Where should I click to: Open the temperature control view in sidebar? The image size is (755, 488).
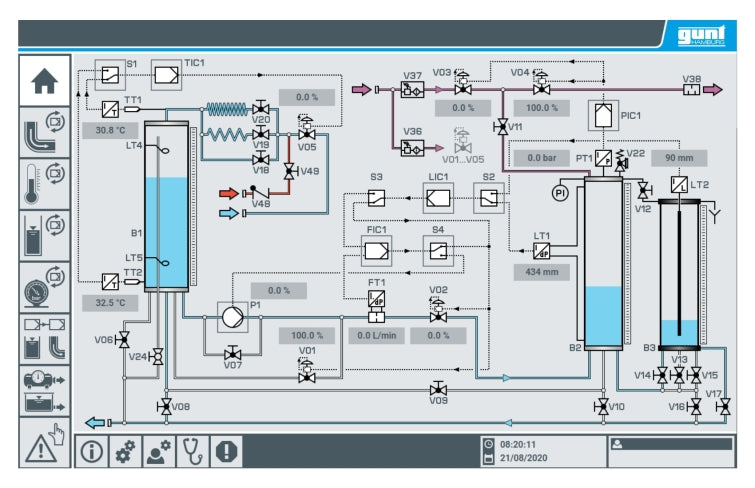(44, 184)
